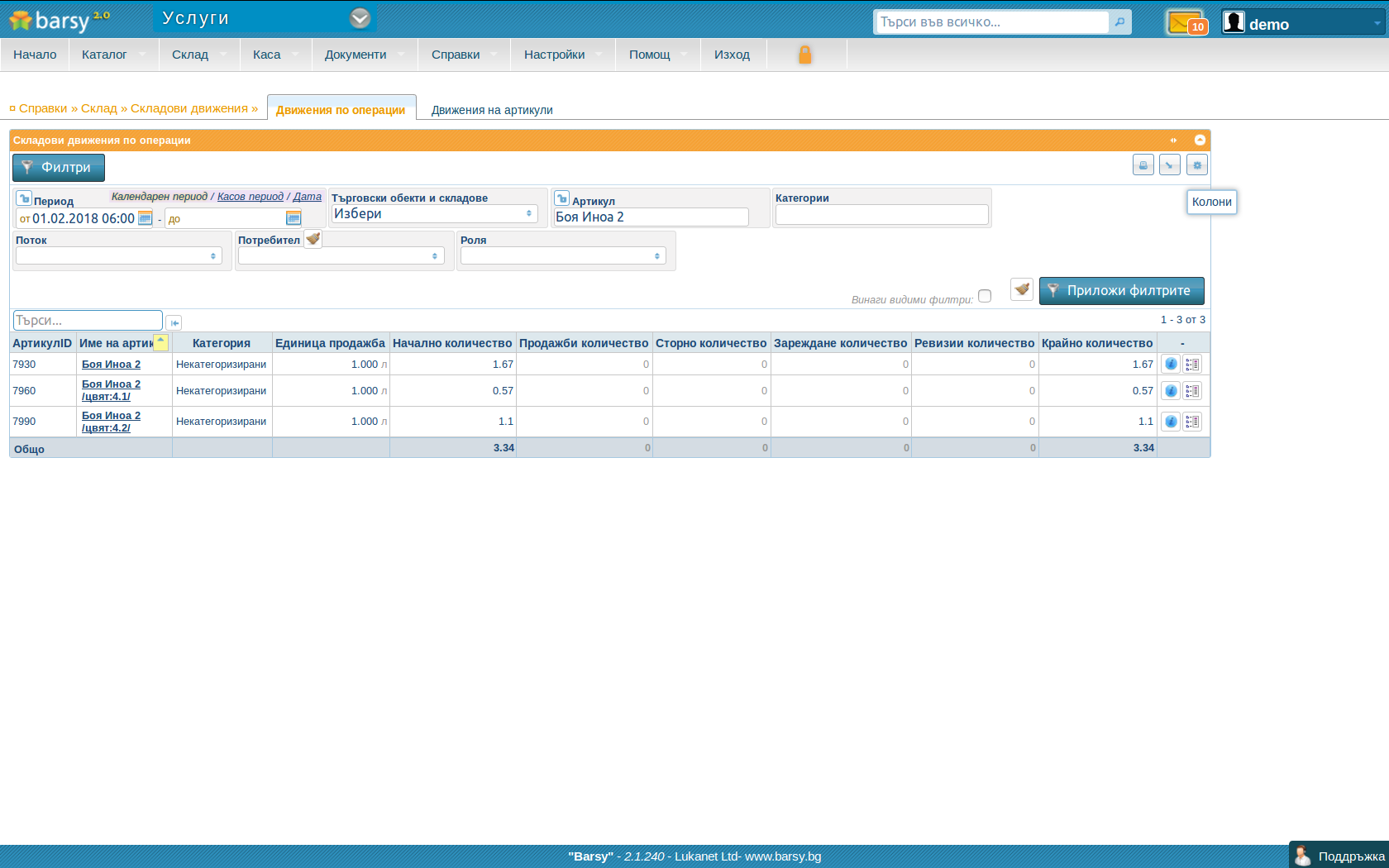The width and height of the screenshot is (1389, 868).
Task: Click the Дата period link
Action: 307,197
